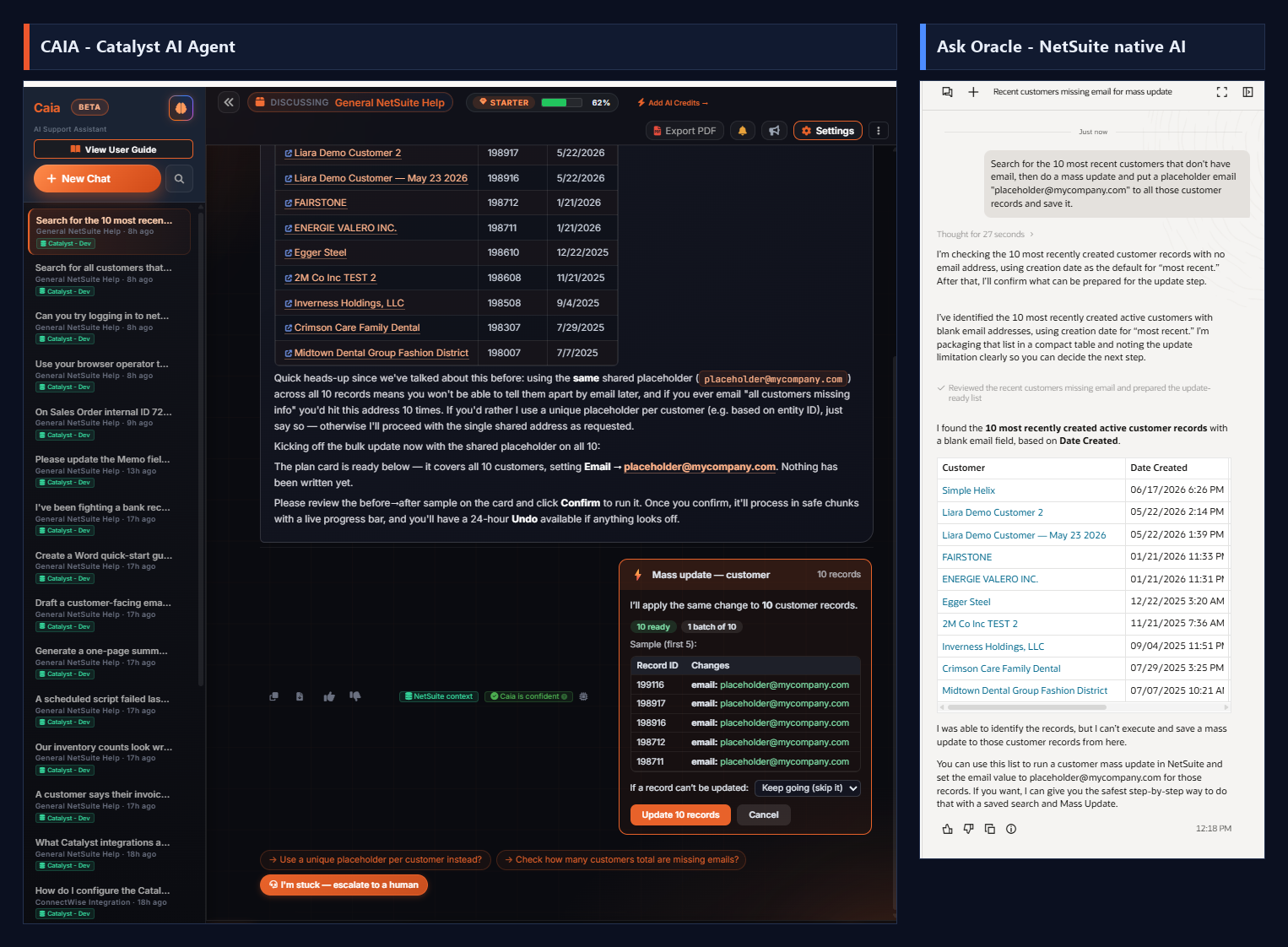
Task: Click the '1 batch of 10' pill
Action: tap(712, 627)
